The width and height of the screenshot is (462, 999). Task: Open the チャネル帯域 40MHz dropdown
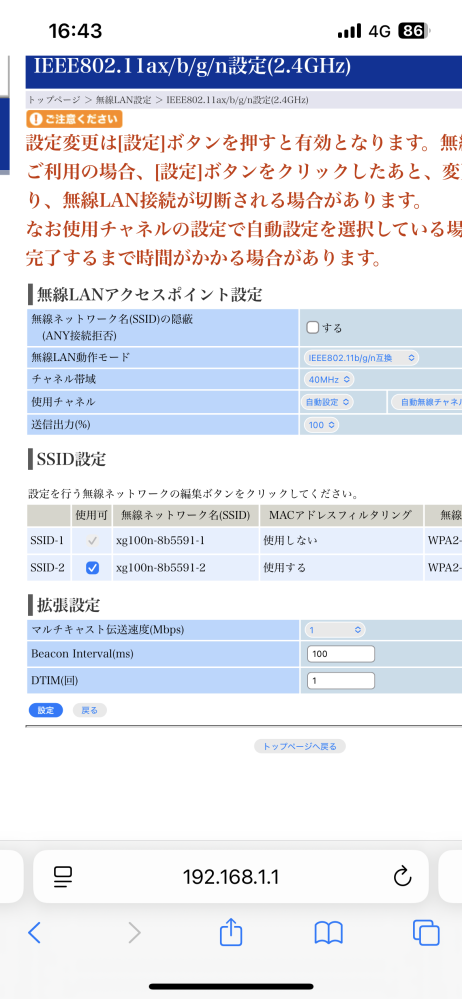[329, 380]
